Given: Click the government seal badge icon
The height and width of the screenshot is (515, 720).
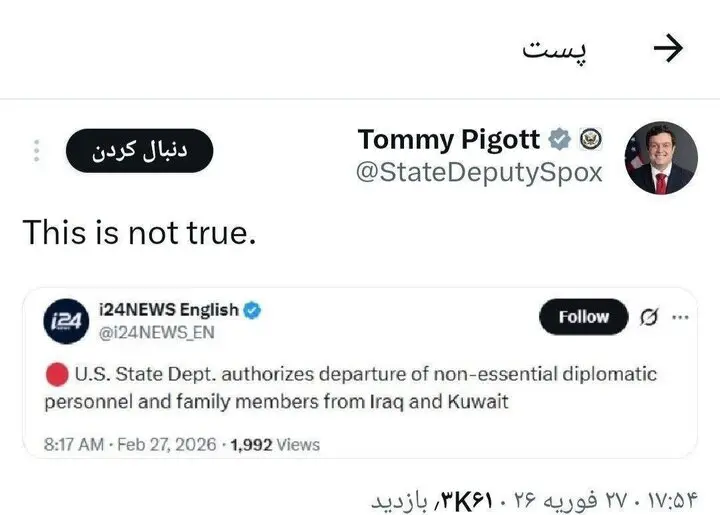Looking at the screenshot, I should pos(590,139).
